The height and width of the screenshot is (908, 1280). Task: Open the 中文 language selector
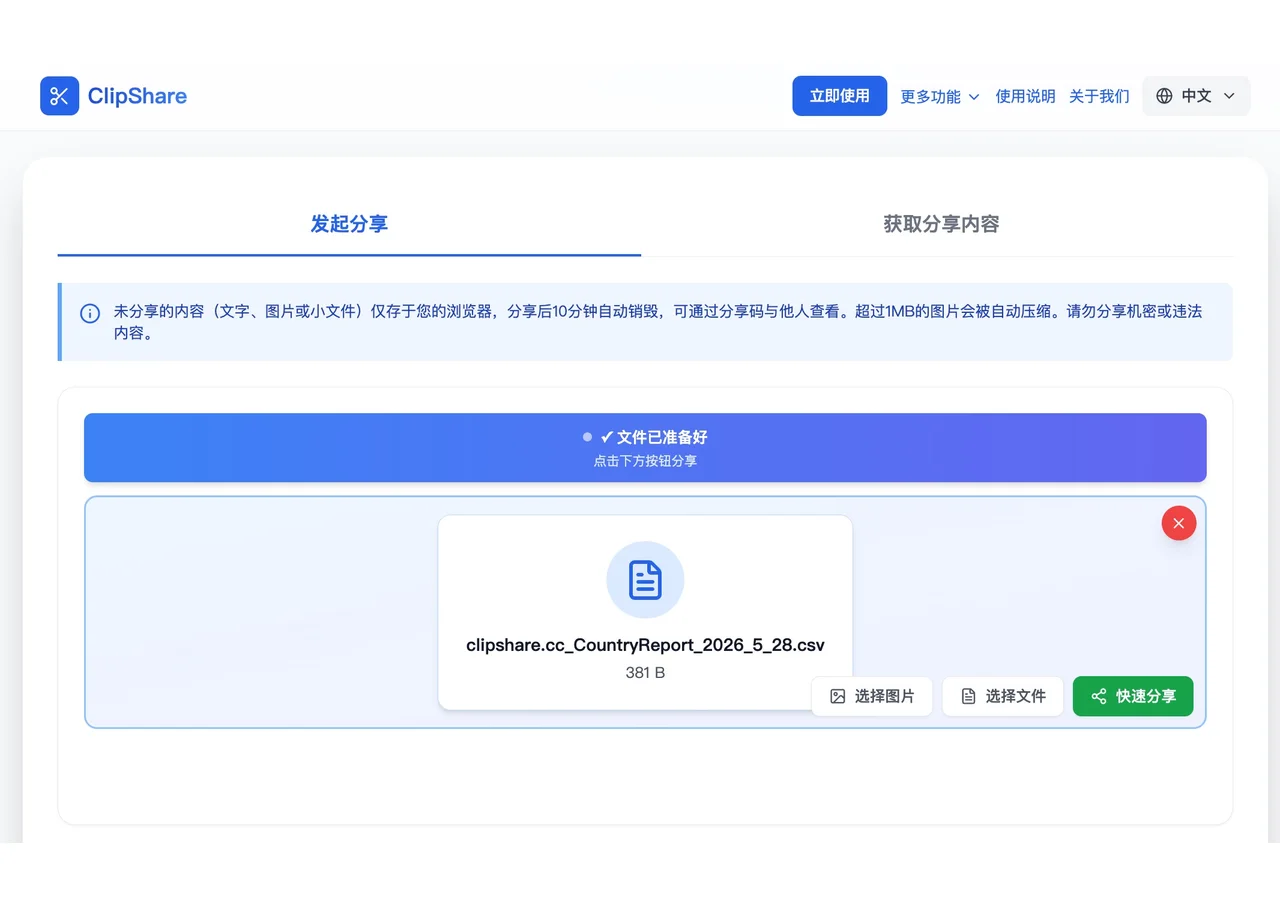[1196, 96]
